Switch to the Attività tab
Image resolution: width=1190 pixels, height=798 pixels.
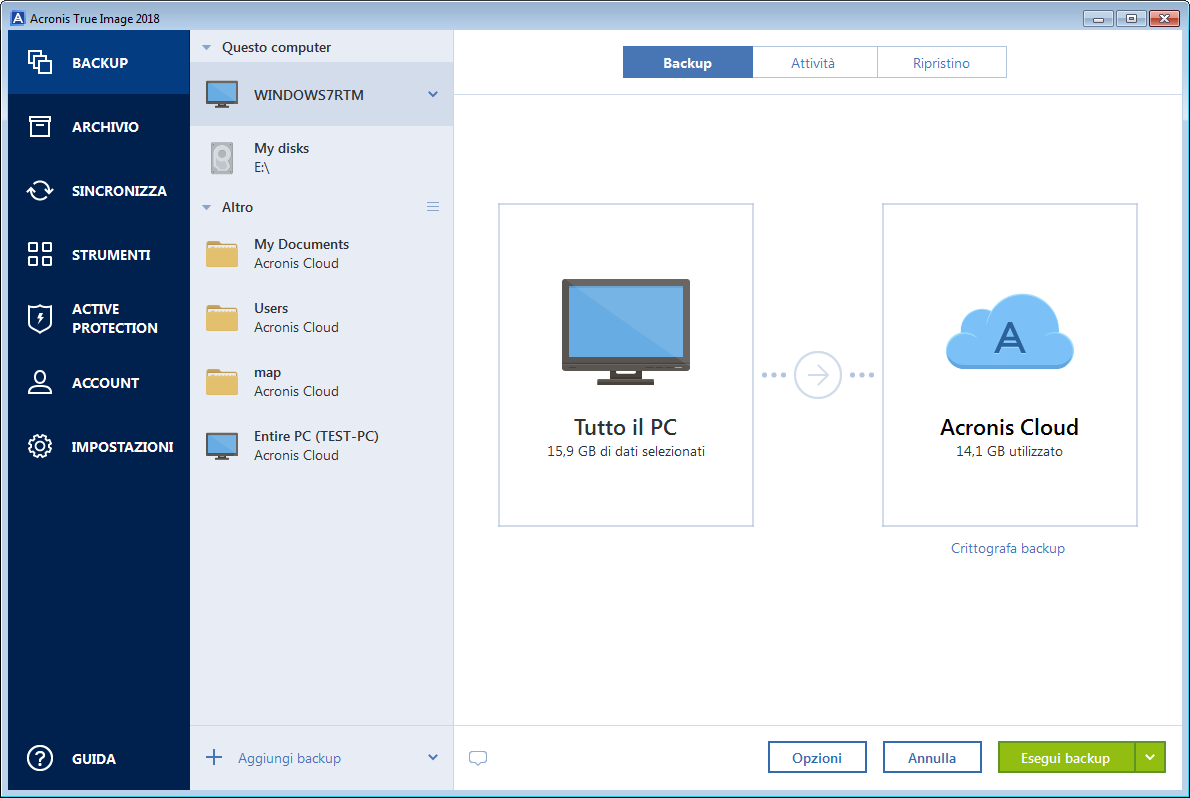814,62
